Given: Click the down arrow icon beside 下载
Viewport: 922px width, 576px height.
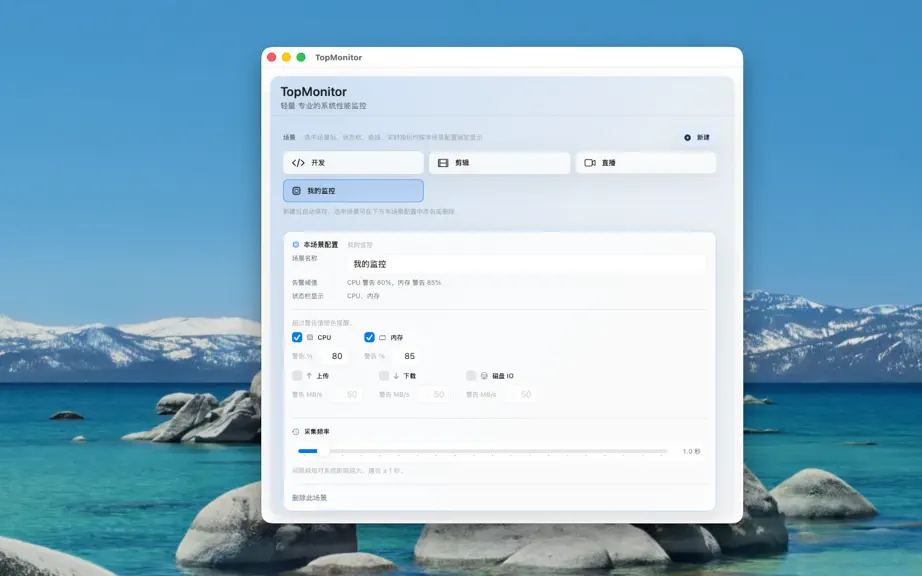Looking at the screenshot, I should pyautogui.click(x=396, y=376).
